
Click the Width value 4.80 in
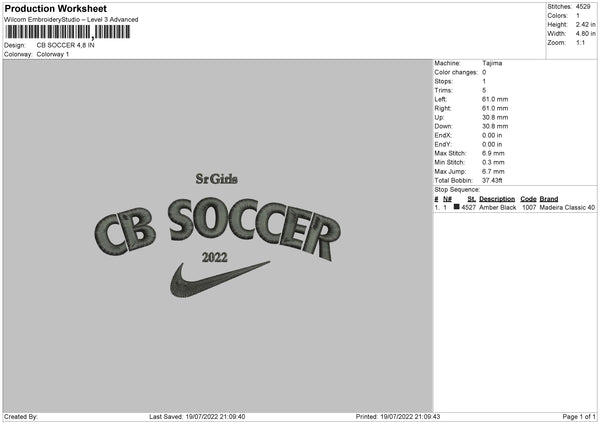(x=585, y=34)
